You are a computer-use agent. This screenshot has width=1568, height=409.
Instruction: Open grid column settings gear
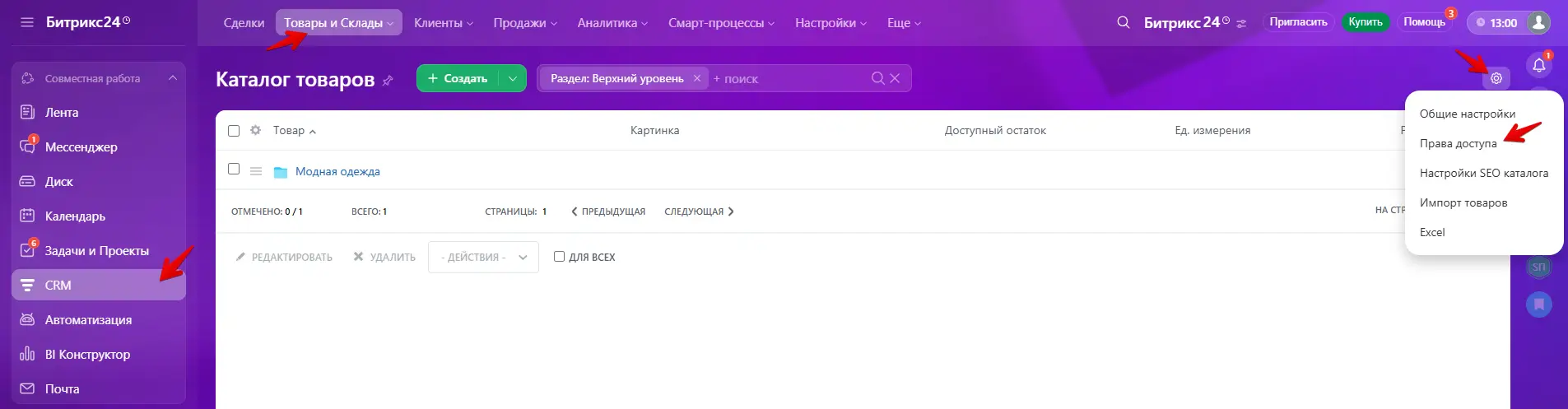click(x=255, y=130)
